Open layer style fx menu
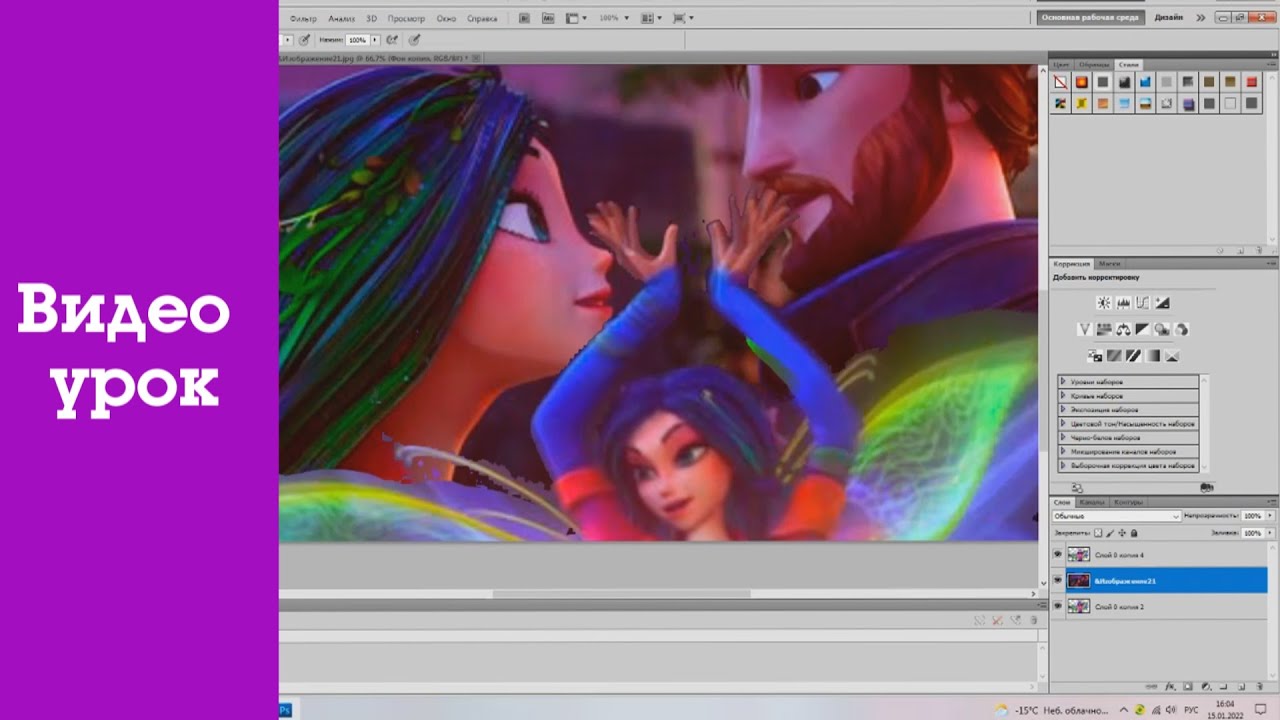The width and height of the screenshot is (1280, 720). click(x=1170, y=687)
